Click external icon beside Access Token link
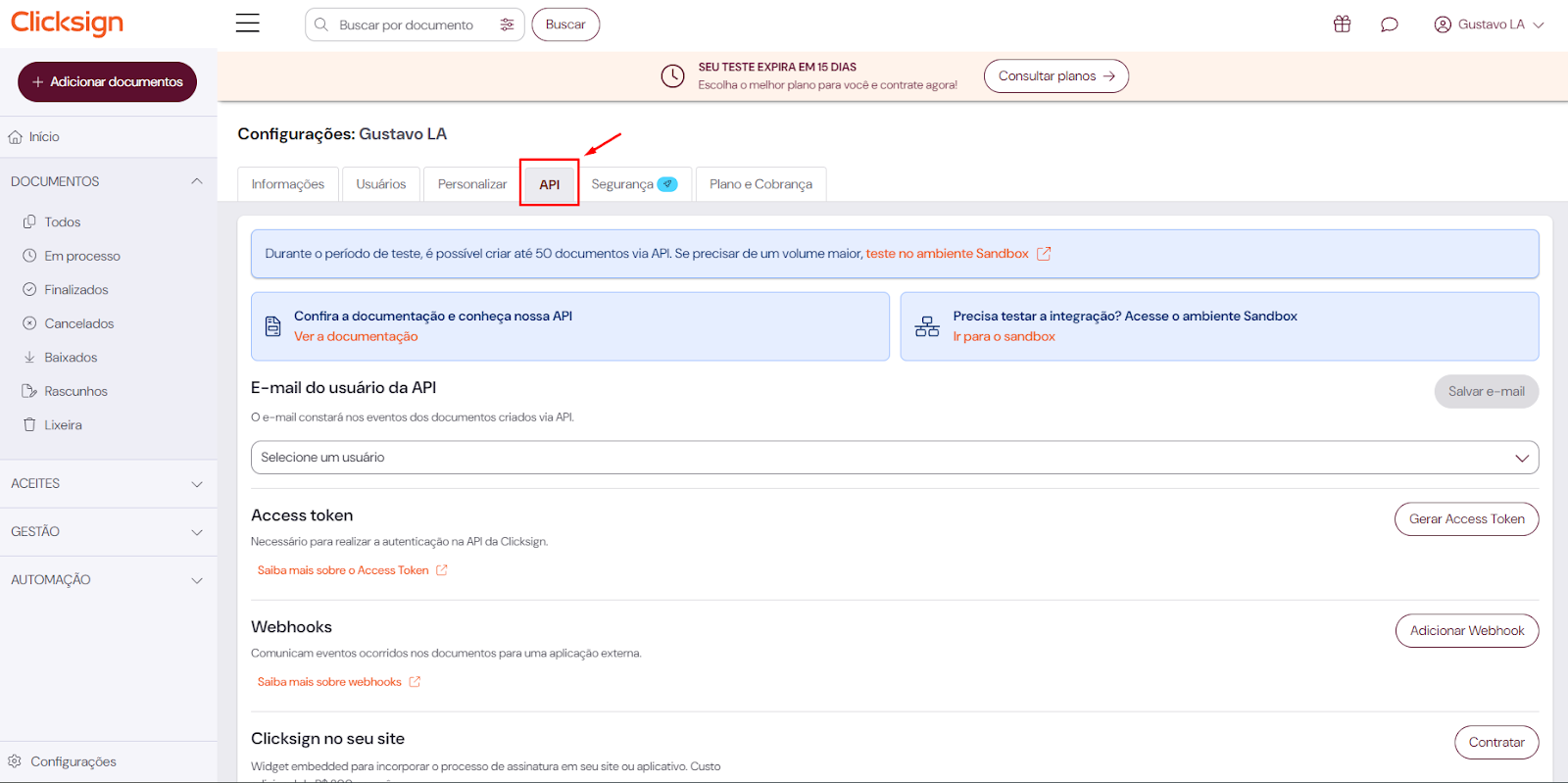Screen dimensions: 1568x783 pyautogui.click(x=442, y=570)
